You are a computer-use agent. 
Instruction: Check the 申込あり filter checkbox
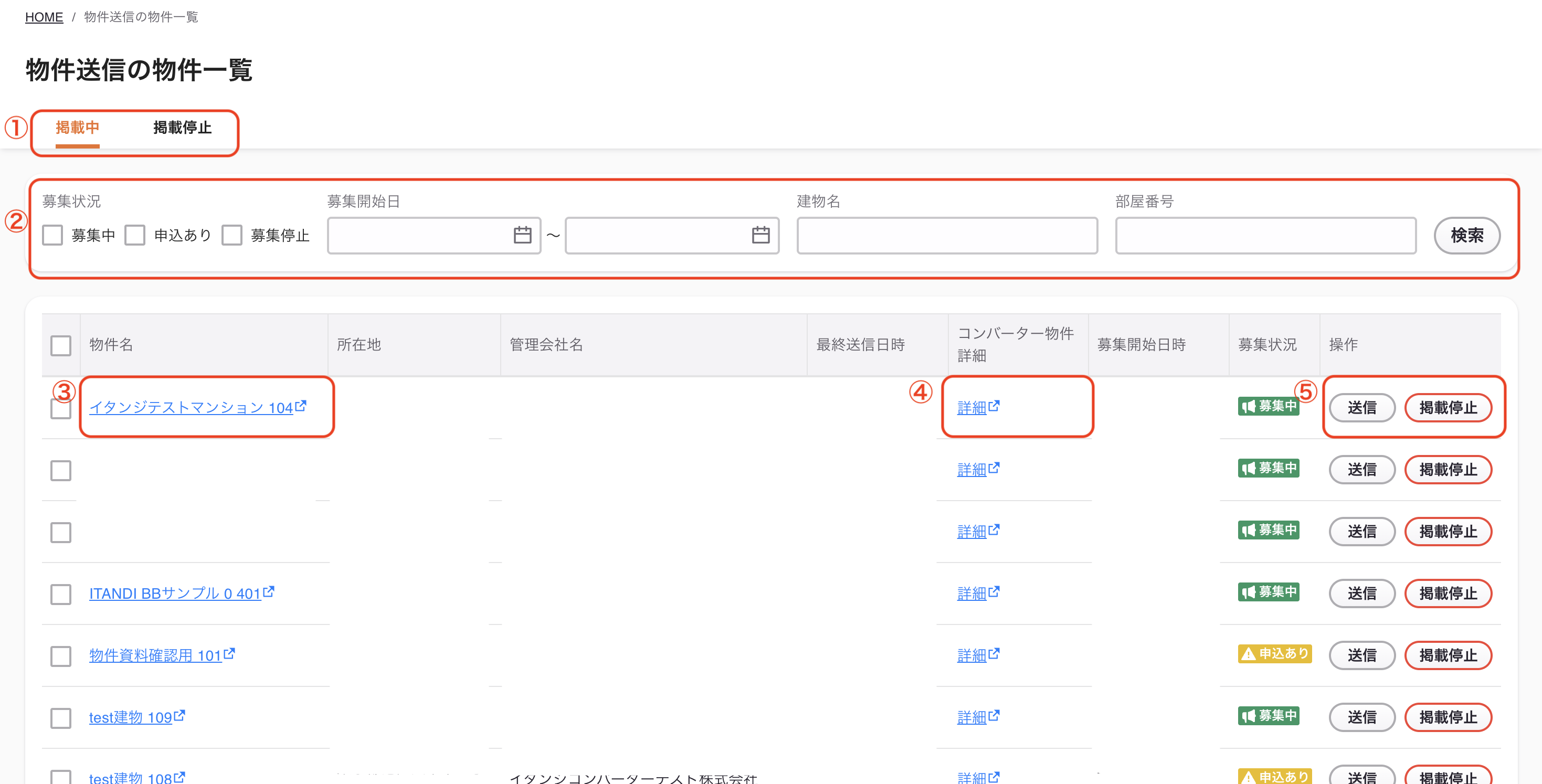(x=135, y=235)
